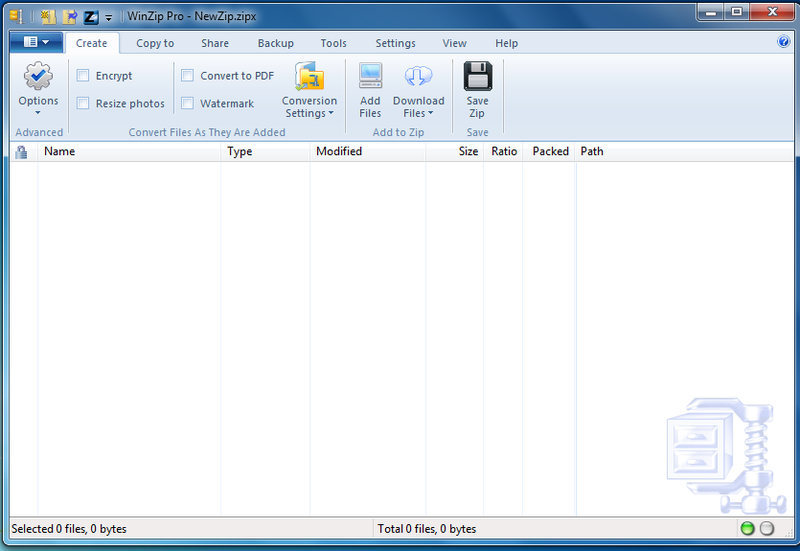Click the lock icon column header
Screen dimensions: 800x551
(21, 152)
